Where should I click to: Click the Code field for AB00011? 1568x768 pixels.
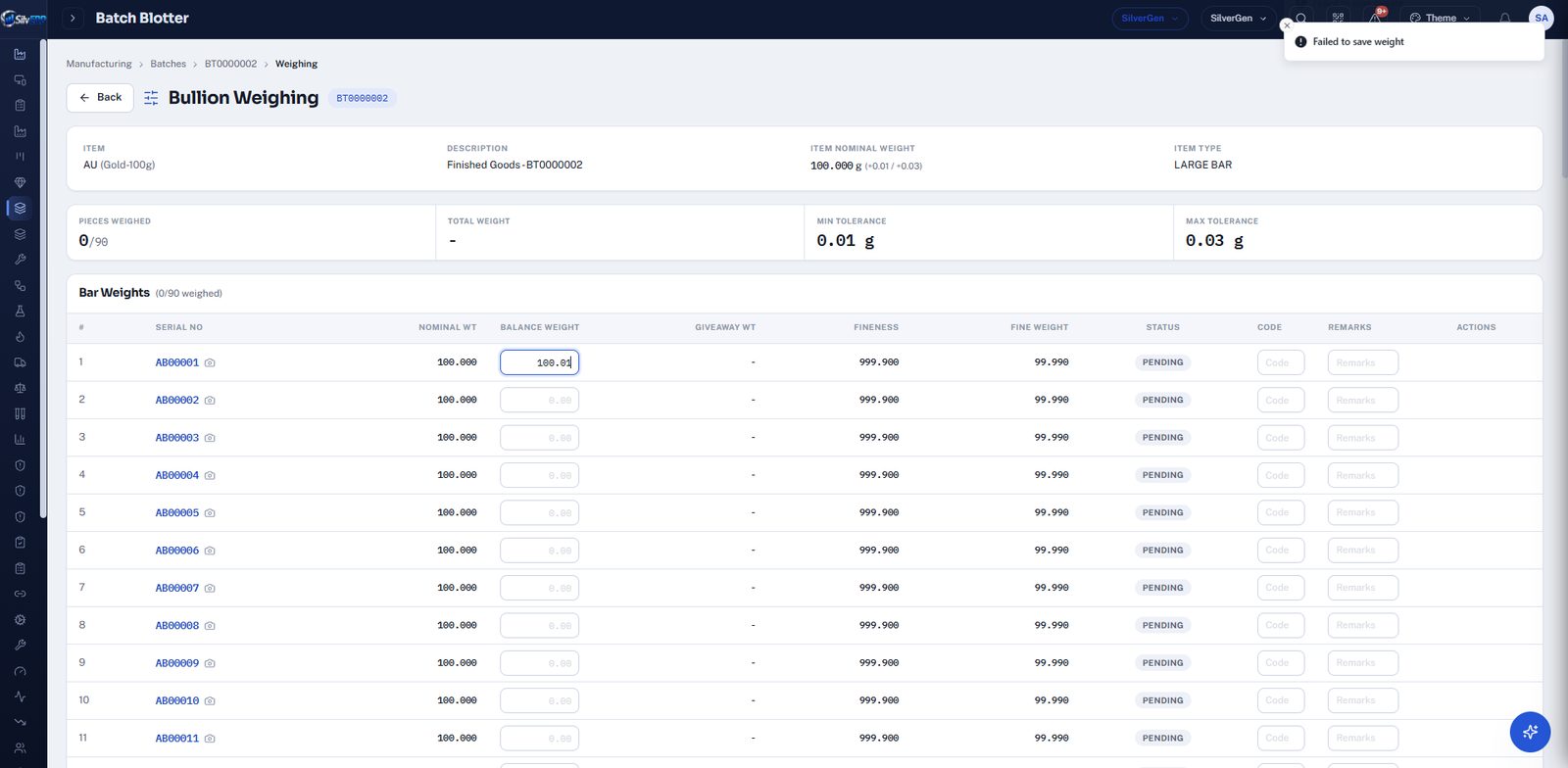[1281, 738]
